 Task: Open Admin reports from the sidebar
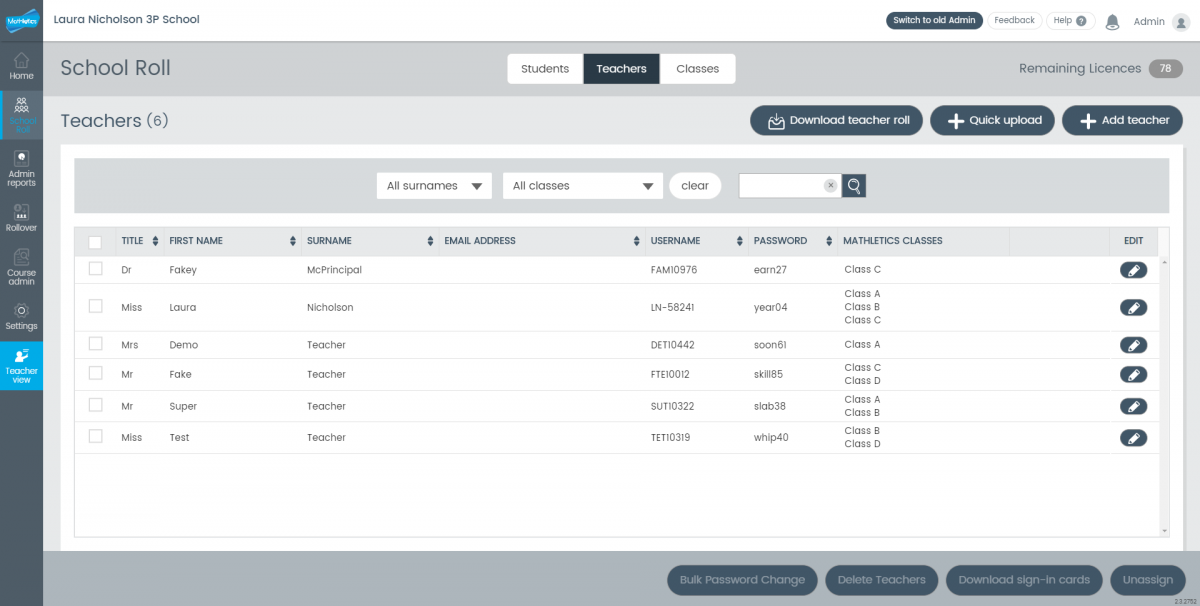coord(21,166)
